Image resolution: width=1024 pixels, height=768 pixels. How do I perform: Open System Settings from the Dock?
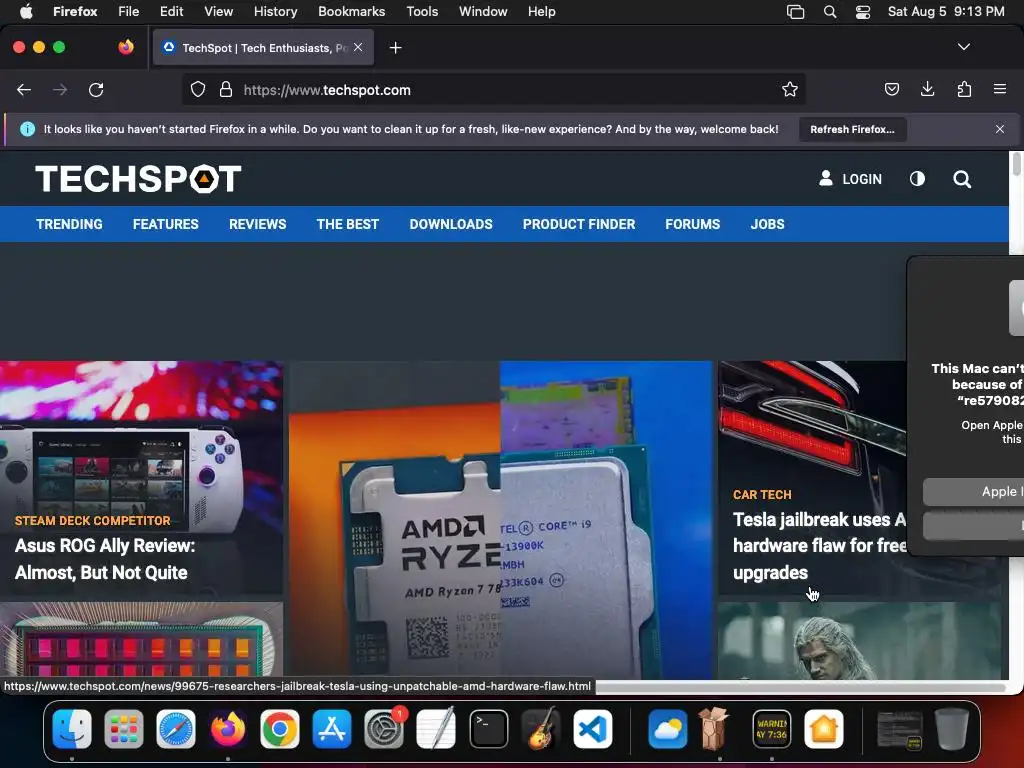pyautogui.click(x=384, y=729)
